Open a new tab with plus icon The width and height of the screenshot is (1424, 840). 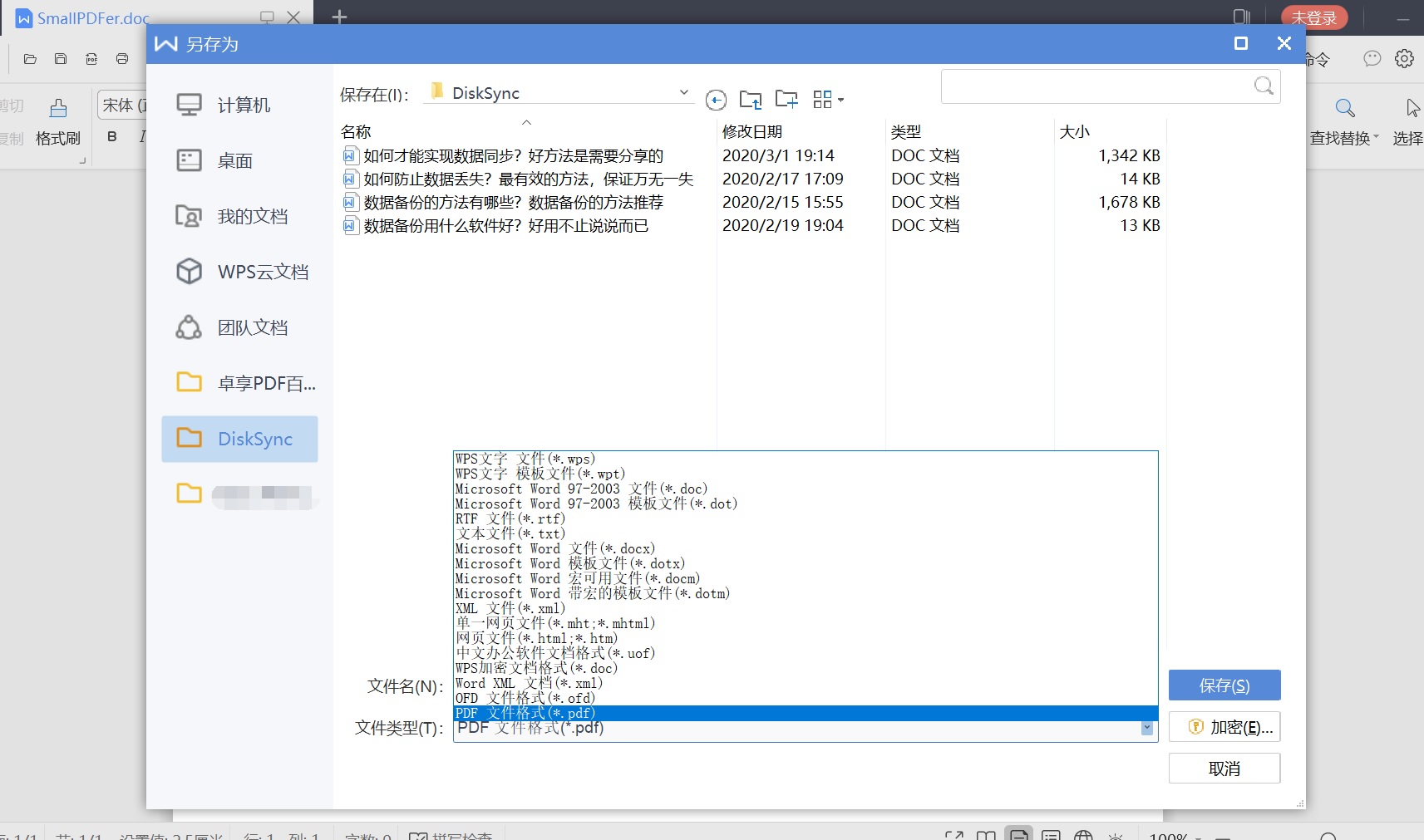coord(339,17)
